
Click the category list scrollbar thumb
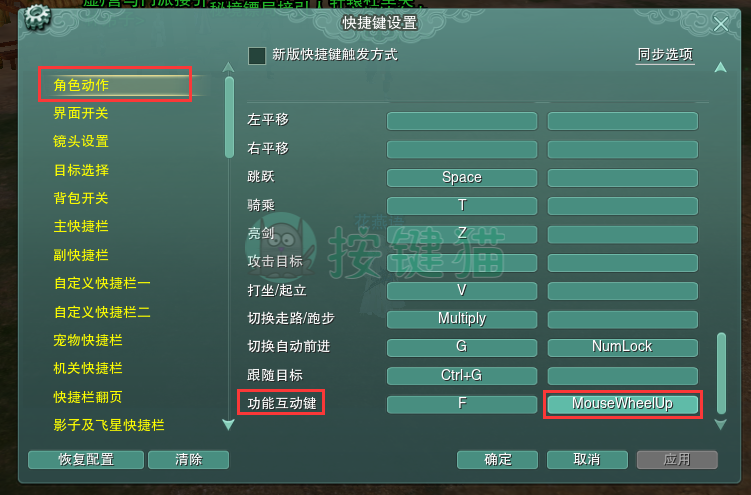coord(229,117)
